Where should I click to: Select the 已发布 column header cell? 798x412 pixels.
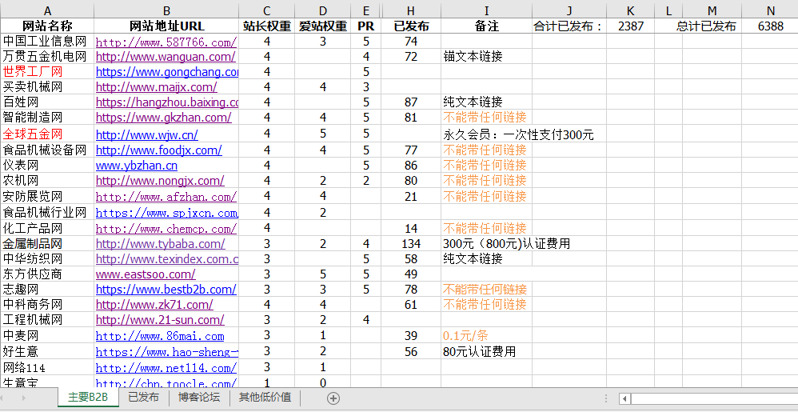411,26
